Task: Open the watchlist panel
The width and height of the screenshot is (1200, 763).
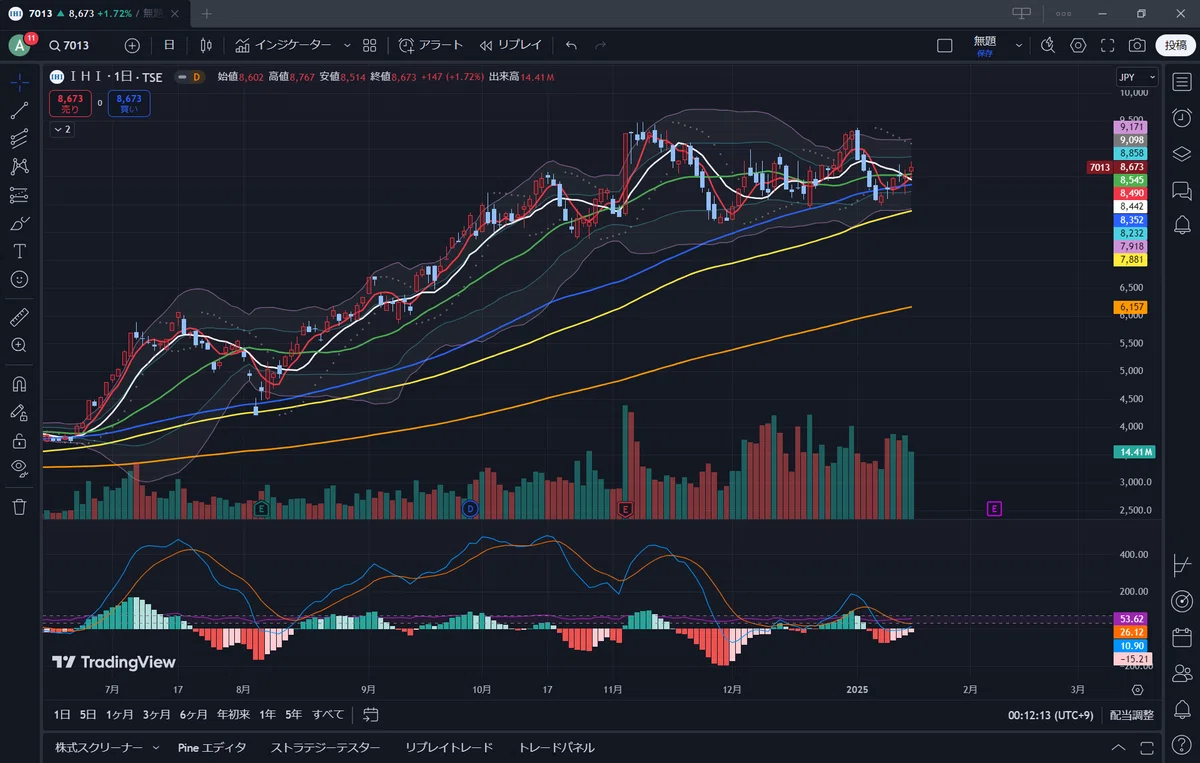Action: (1181, 82)
